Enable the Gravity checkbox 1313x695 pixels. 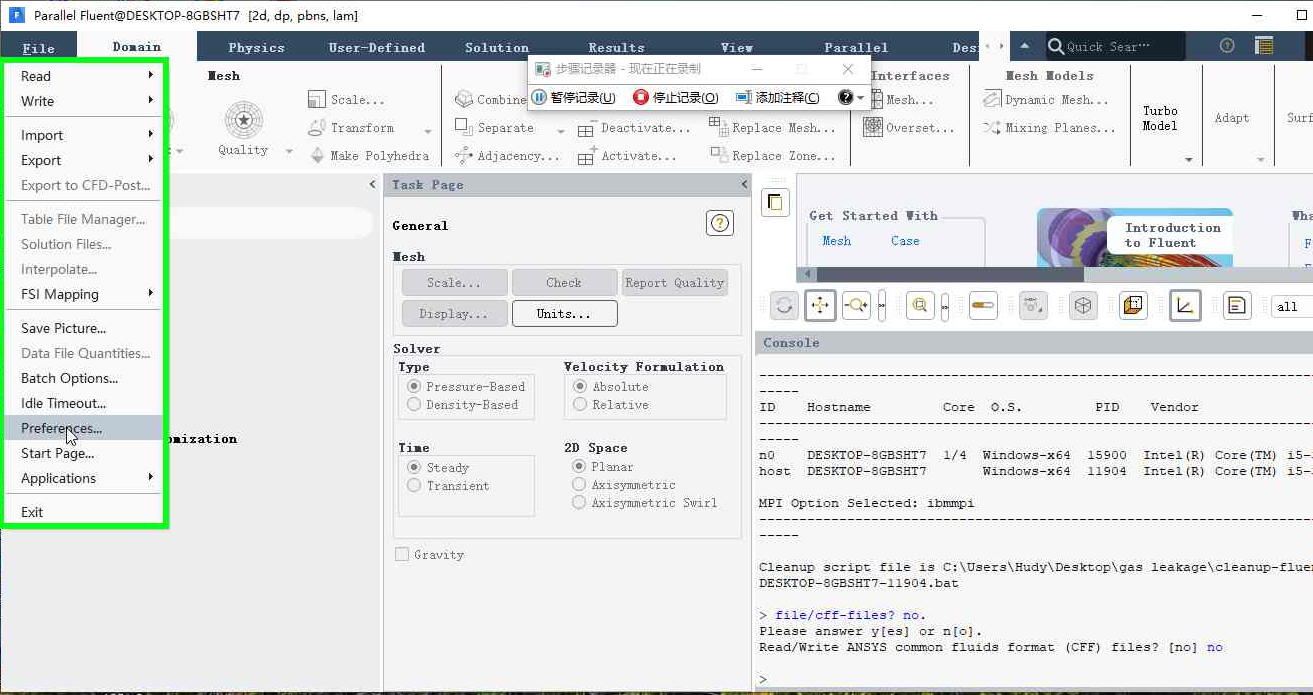tap(402, 555)
